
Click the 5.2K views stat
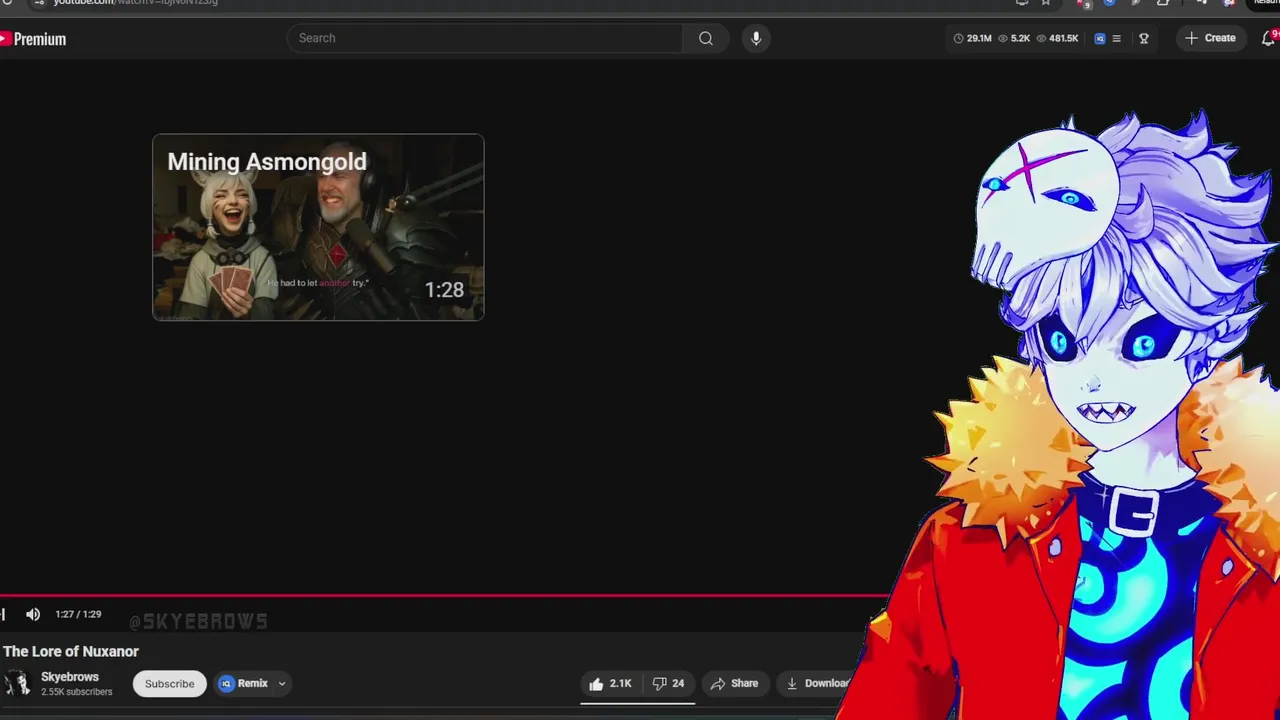1014,38
